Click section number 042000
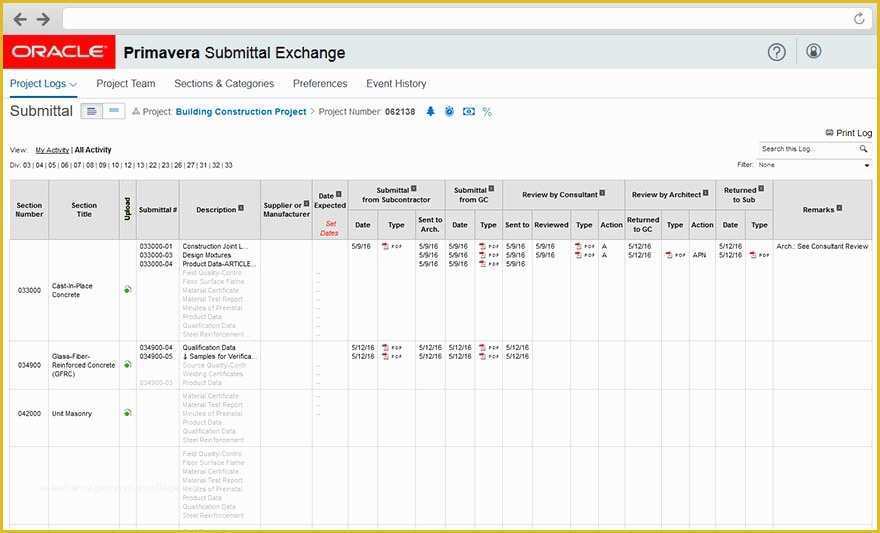This screenshot has height=533, width=880. point(29,413)
